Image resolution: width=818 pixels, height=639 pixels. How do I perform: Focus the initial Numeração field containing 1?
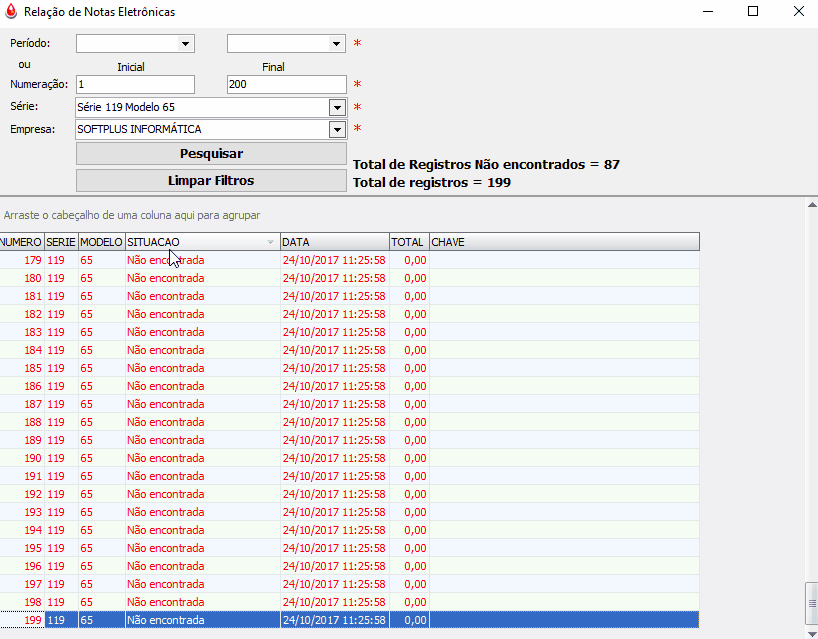(135, 85)
